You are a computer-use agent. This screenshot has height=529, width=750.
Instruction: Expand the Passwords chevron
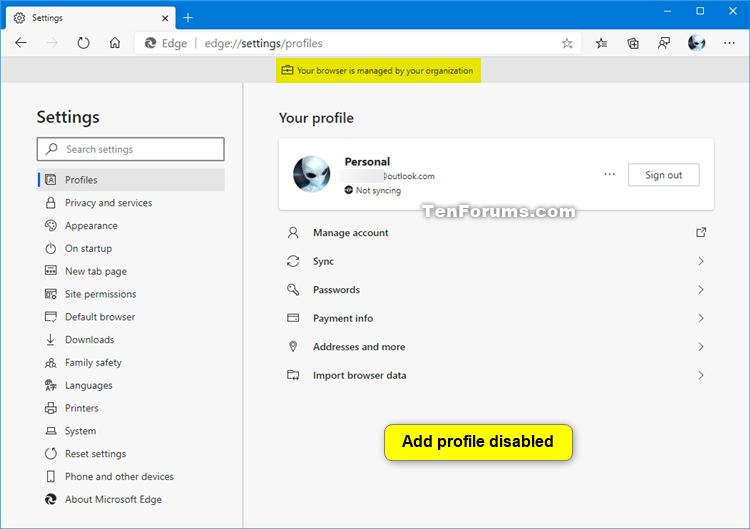(701, 290)
